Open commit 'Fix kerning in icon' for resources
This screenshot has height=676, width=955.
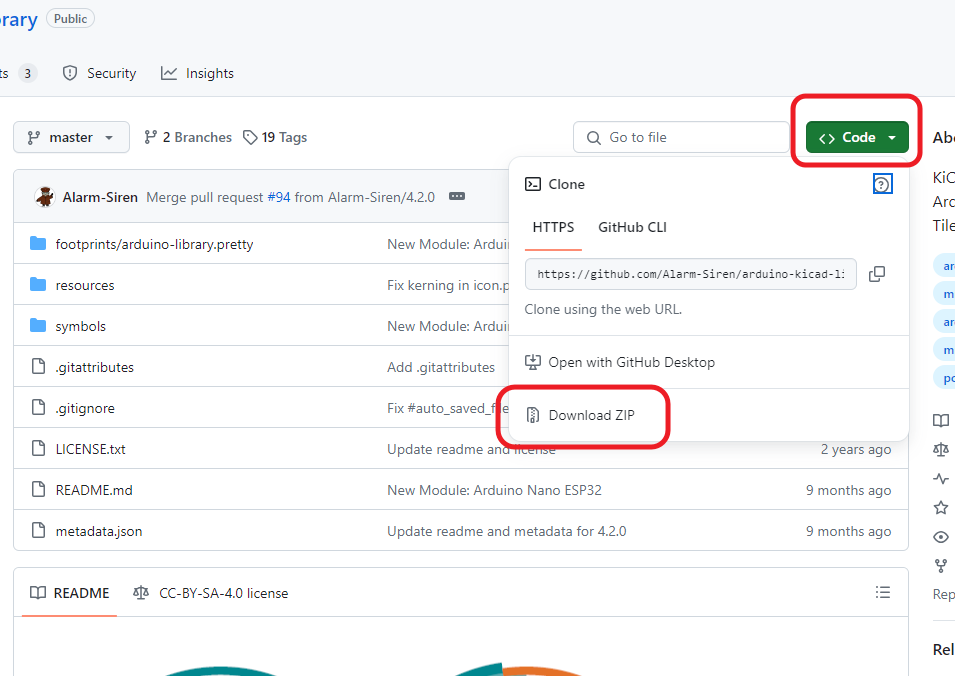pyautogui.click(x=448, y=285)
